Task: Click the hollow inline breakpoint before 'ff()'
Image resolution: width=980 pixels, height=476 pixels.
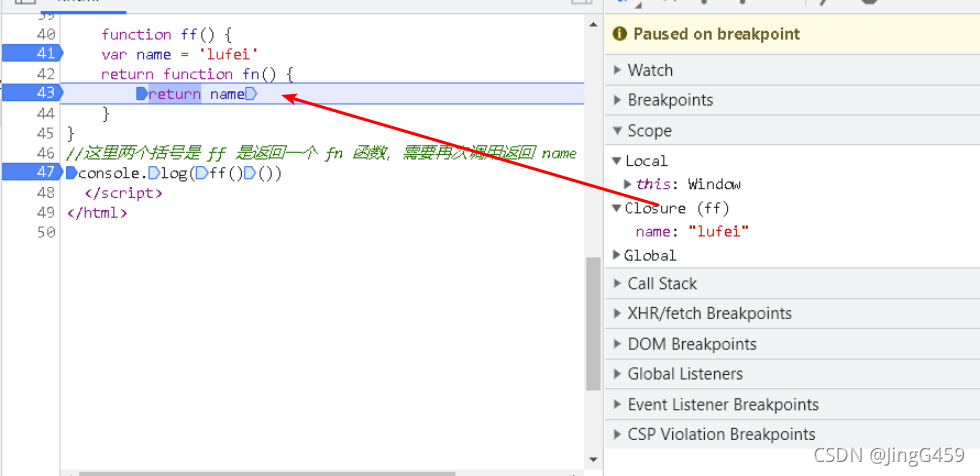Action: [x=201, y=174]
